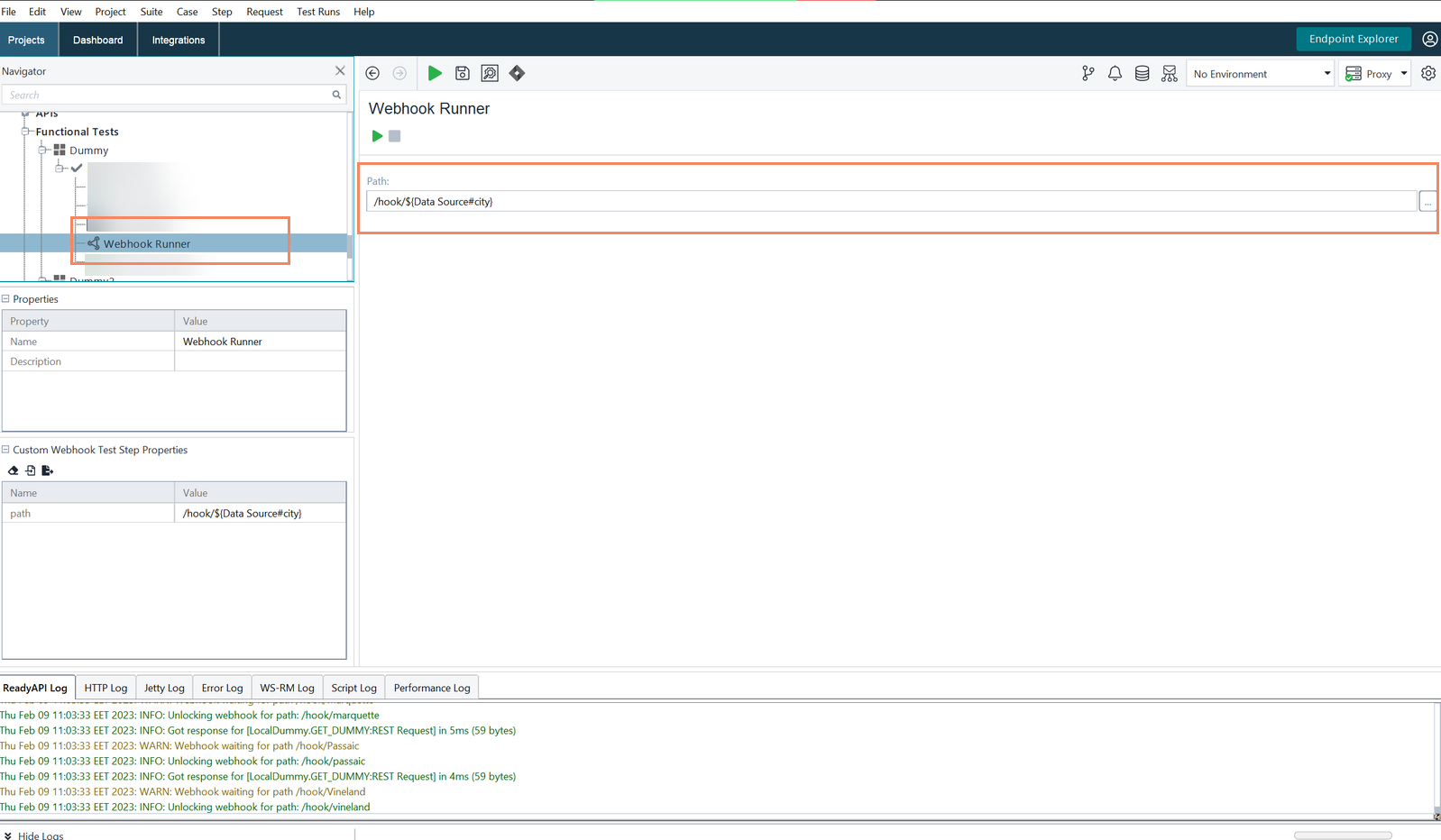1441x840 pixels.
Task: Open the Project menu
Action: click(x=110, y=12)
